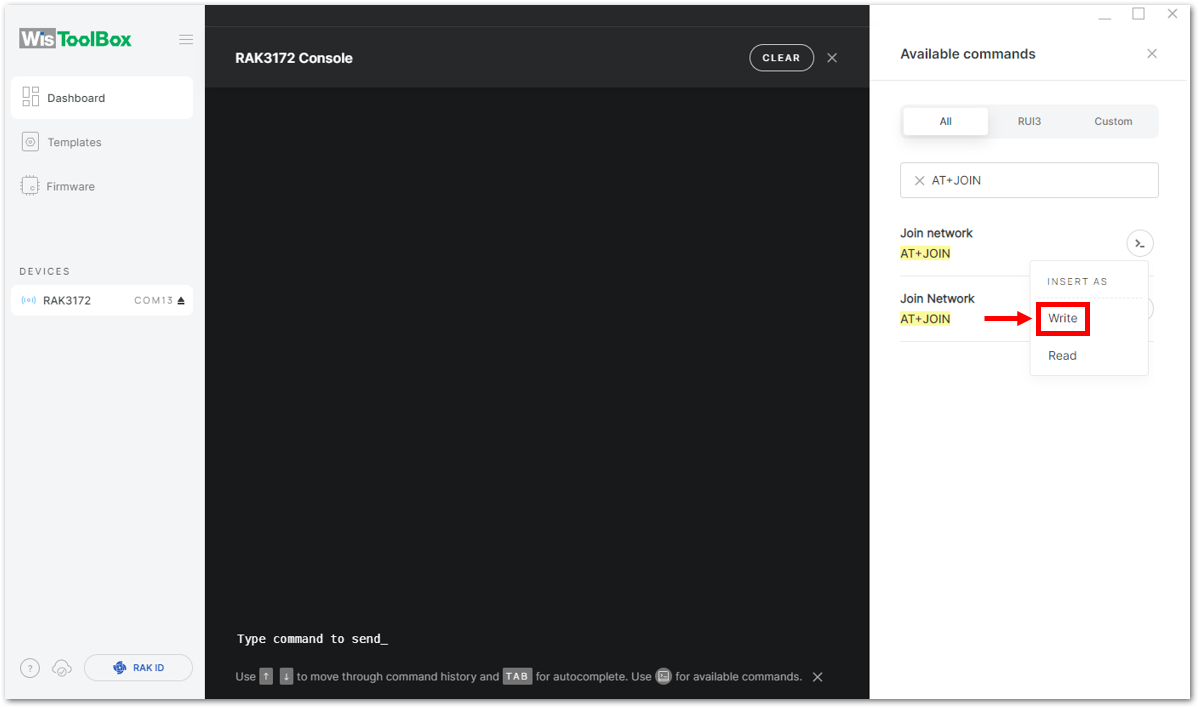Image resolution: width=1199 pixels, height=708 pixels.
Task: Click insert icon for Join network command
Action: 1140,243
